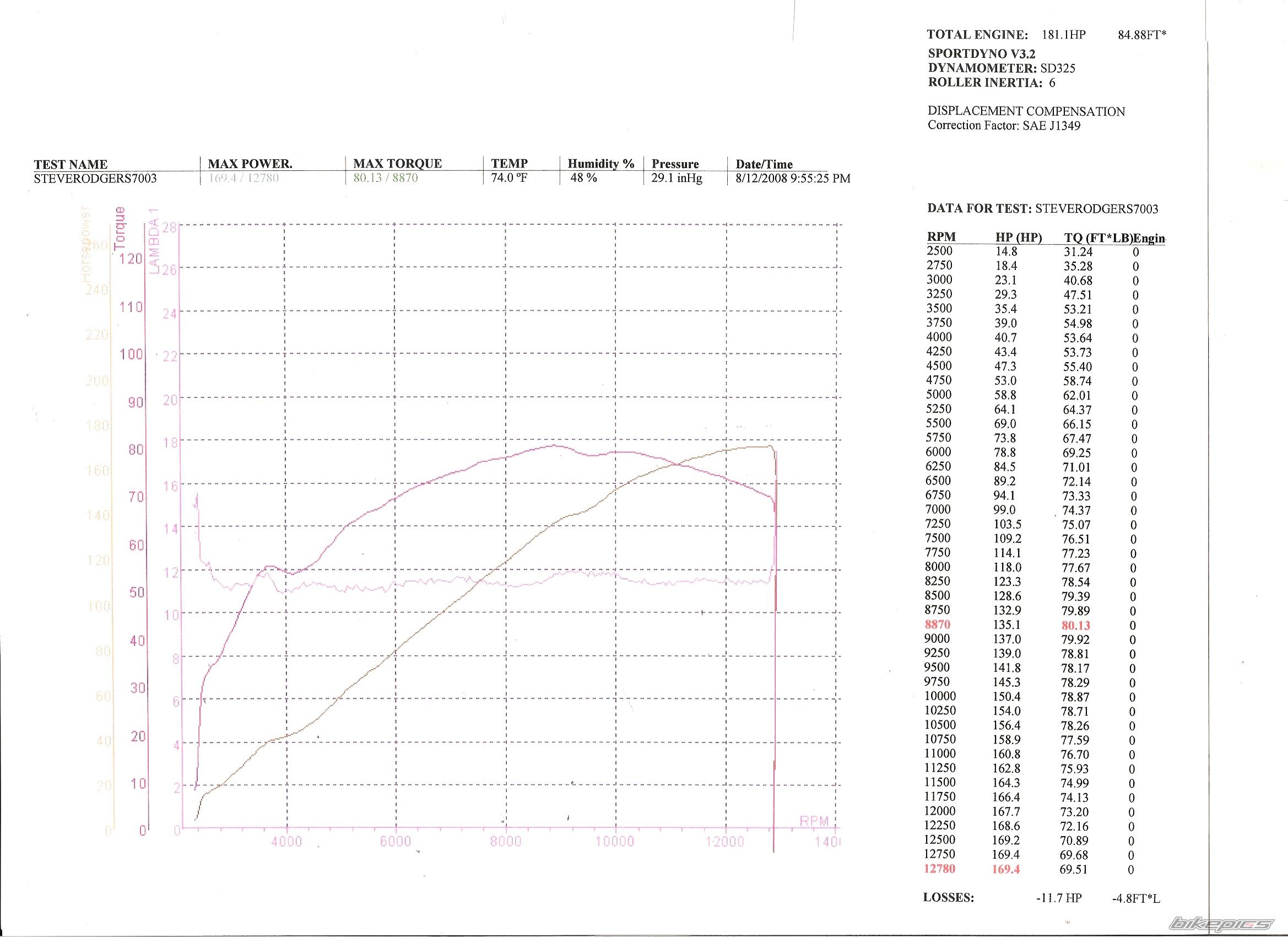Click the red 12780 RPM table row
This screenshot has height=937, width=1288.
[x=939, y=869]
